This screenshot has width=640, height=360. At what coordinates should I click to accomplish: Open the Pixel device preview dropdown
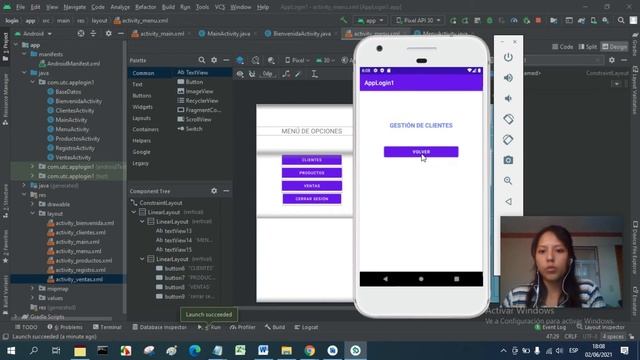pos(298,60)
